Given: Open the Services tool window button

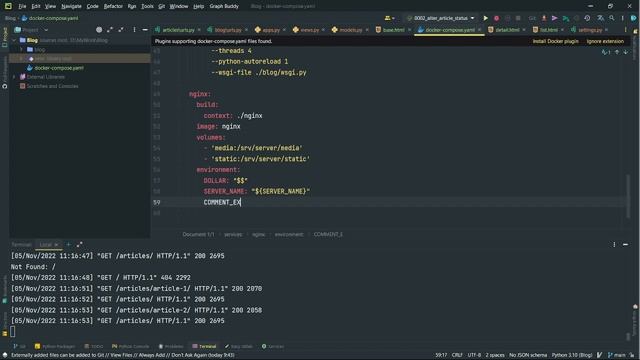Looking at the screenshot, I should [273, 346].
